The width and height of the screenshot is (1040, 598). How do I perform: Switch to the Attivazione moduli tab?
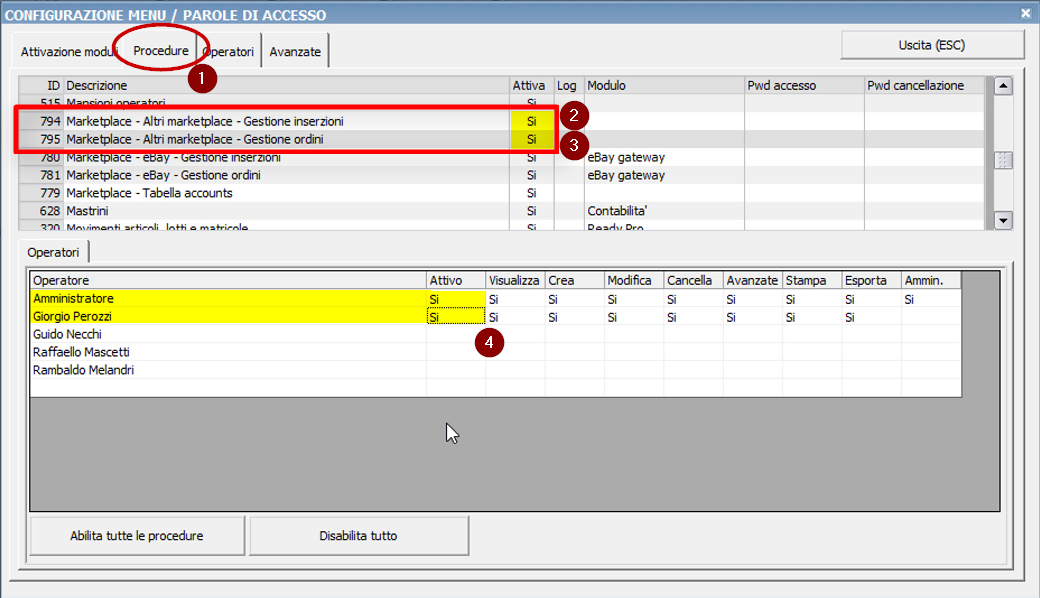pyautogui.click(x=67, y=51)
